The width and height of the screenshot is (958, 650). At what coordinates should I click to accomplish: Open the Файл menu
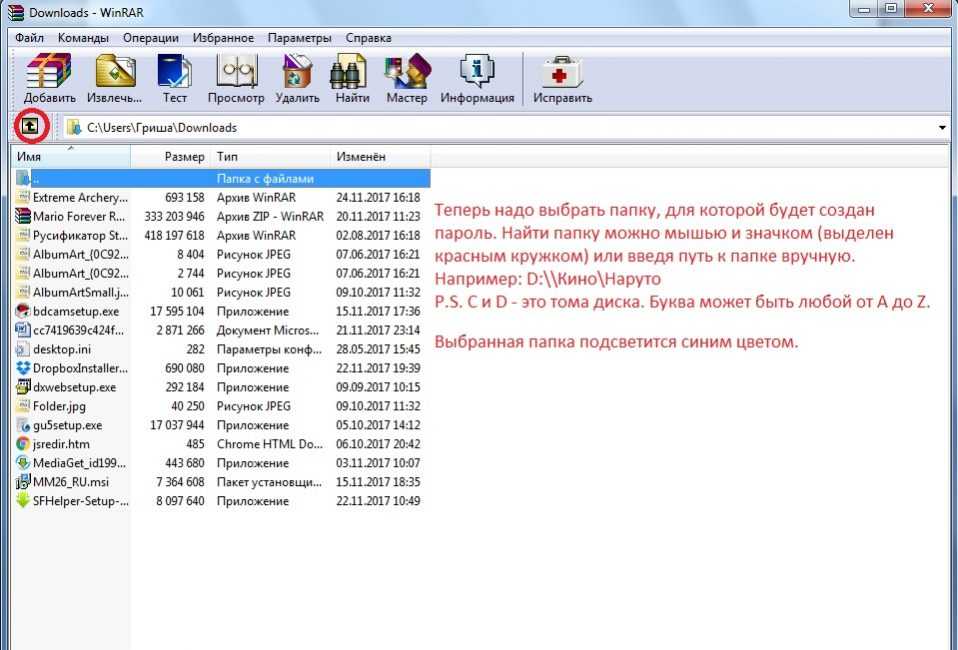pyautogui.click(x=29, y=38)
